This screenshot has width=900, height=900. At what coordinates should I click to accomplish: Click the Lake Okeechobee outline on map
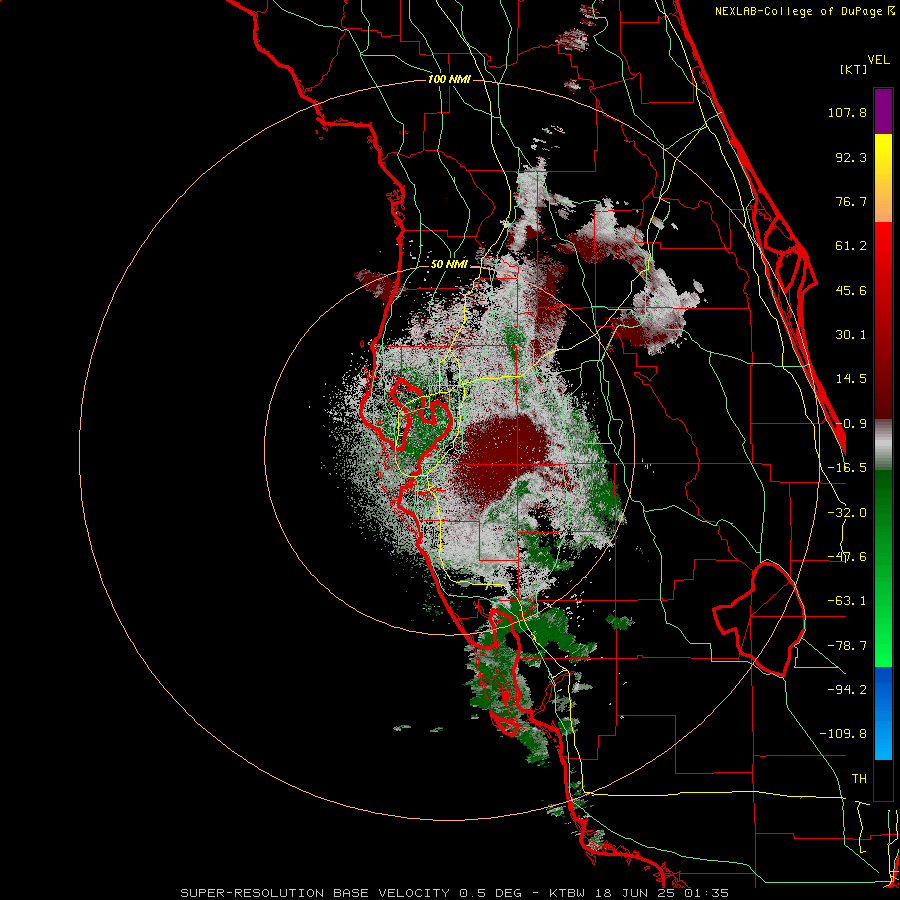(x=759, y=619)
